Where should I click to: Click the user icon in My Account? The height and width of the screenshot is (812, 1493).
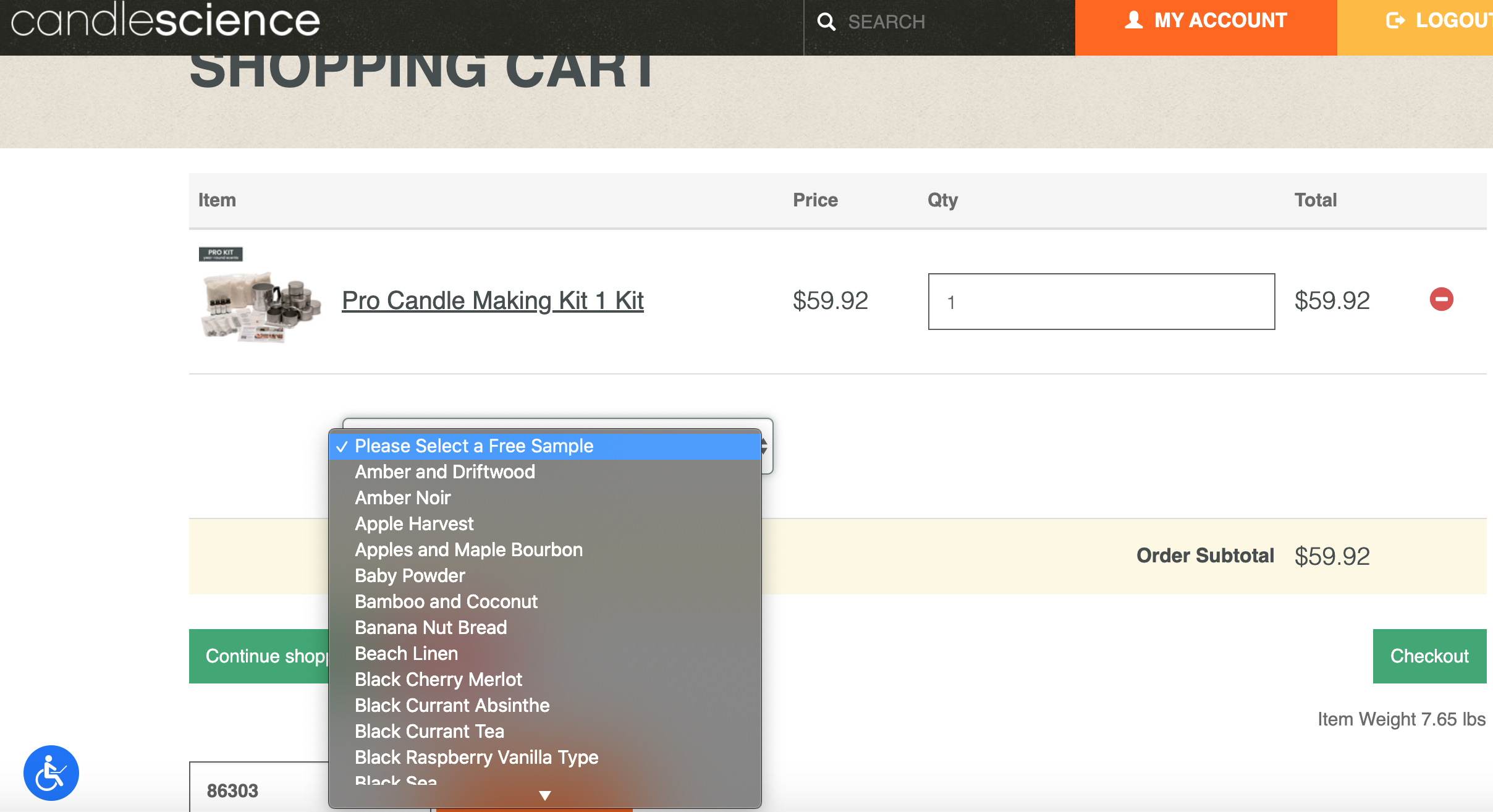coord(1134,20)
